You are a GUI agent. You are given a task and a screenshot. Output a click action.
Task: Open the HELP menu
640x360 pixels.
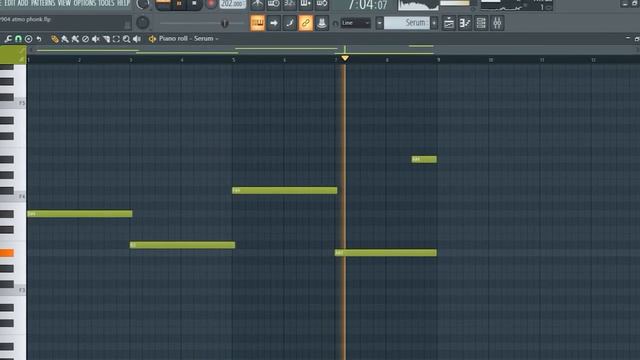coord(123,3)
